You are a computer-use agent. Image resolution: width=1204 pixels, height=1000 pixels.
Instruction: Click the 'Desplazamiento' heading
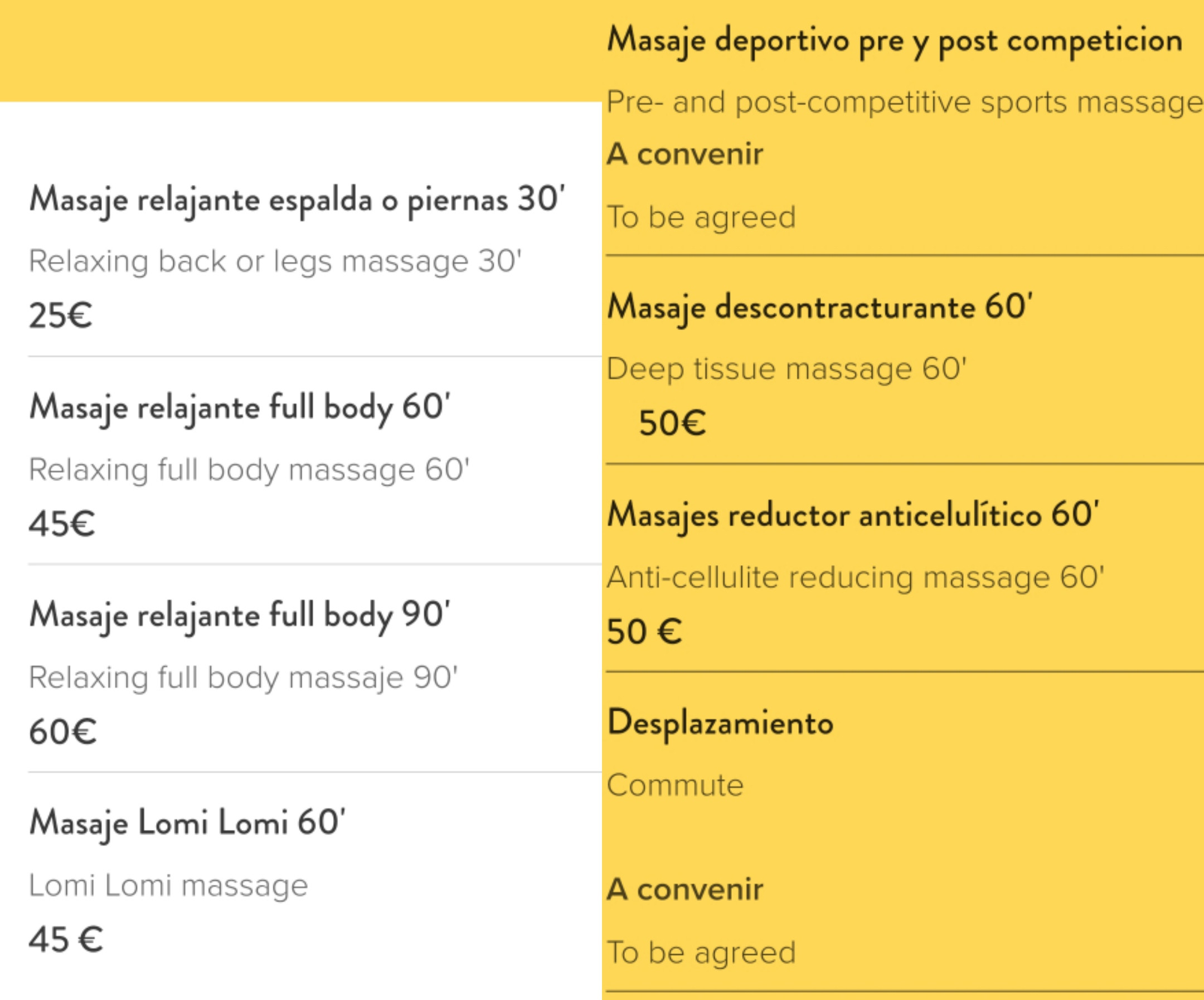[720, 722]
